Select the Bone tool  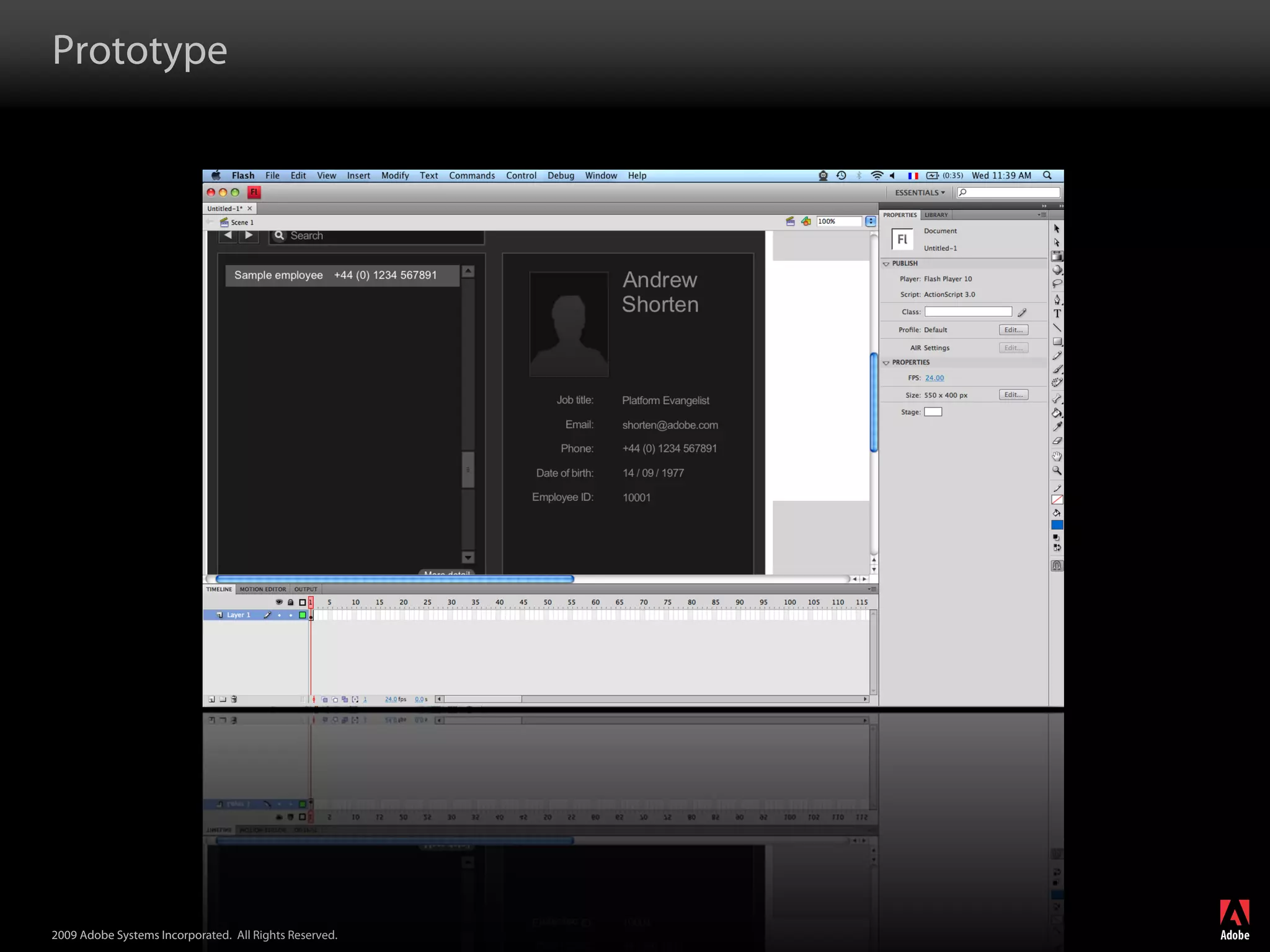pos(1057,399)
